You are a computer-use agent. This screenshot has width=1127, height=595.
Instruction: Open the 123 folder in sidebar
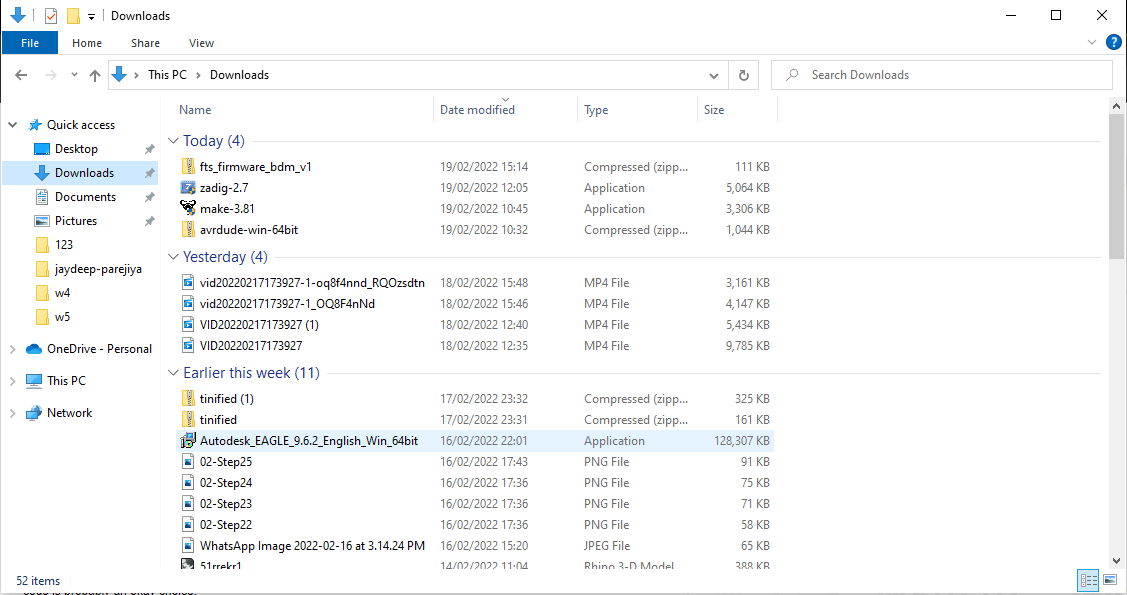click(x=64, y=244)
